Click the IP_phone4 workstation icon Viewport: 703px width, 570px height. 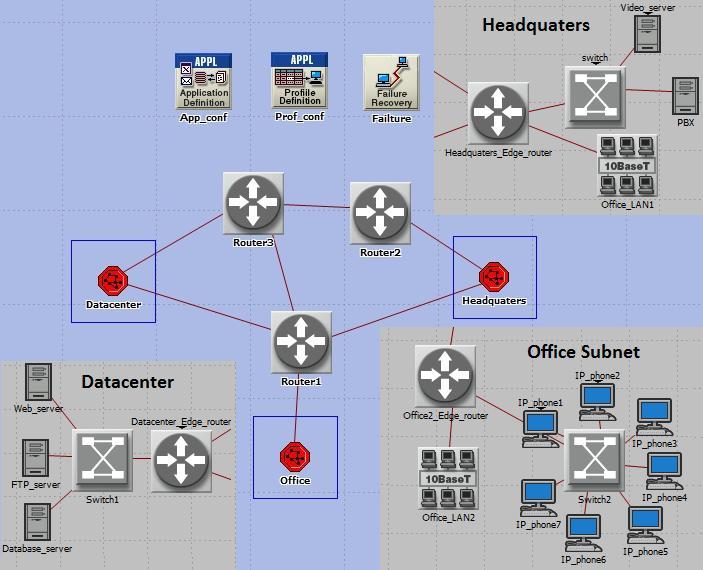pos(665,471)
